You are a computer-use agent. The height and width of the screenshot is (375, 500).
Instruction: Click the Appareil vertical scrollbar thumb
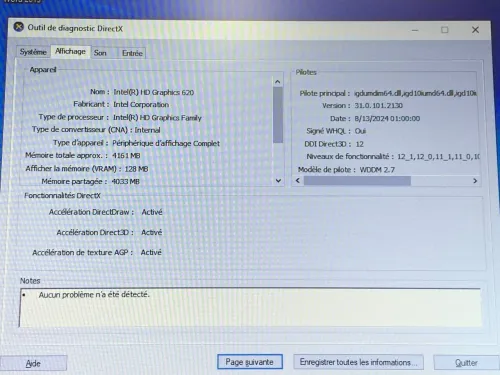pyautogui.click(x=278, y=115)
